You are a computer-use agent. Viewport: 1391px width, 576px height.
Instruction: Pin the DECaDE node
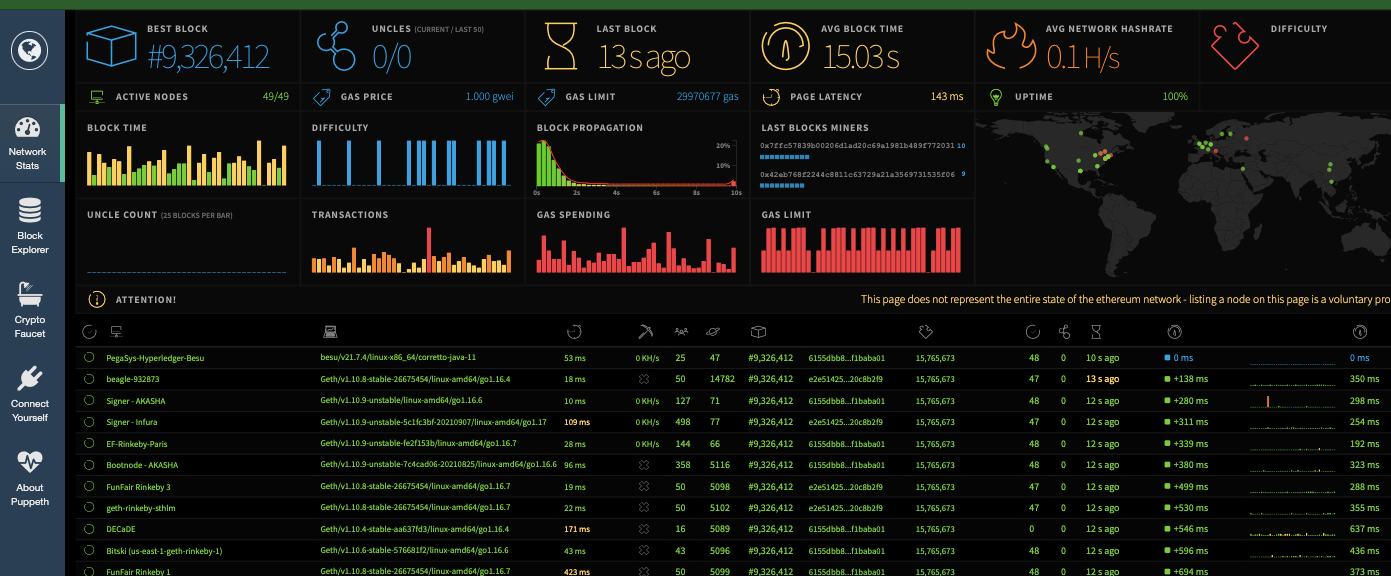point(89,529)
